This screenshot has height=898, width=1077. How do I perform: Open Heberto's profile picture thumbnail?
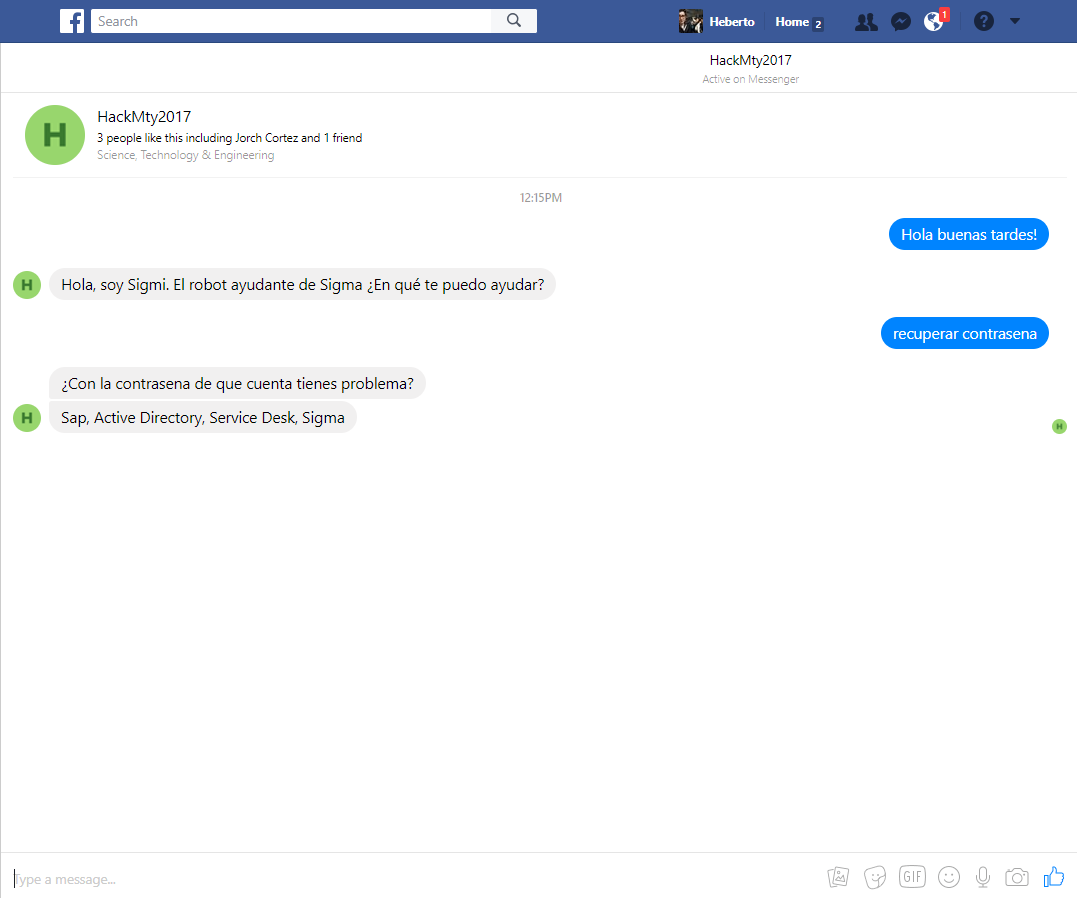(x=690, y=21)
